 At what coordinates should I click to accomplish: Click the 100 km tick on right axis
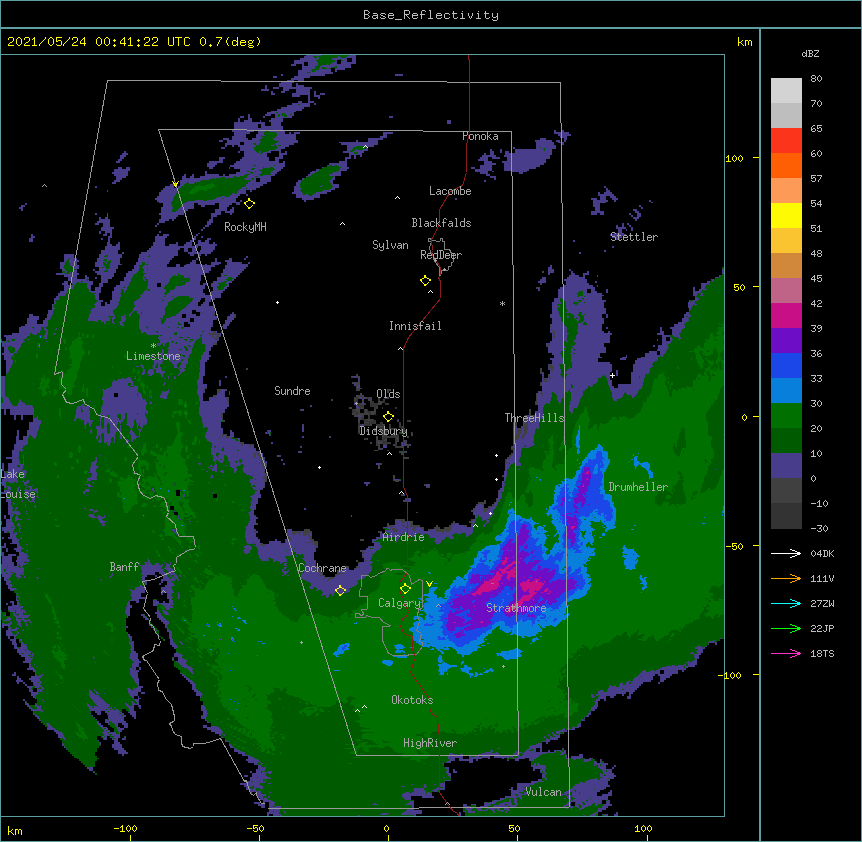734,158
